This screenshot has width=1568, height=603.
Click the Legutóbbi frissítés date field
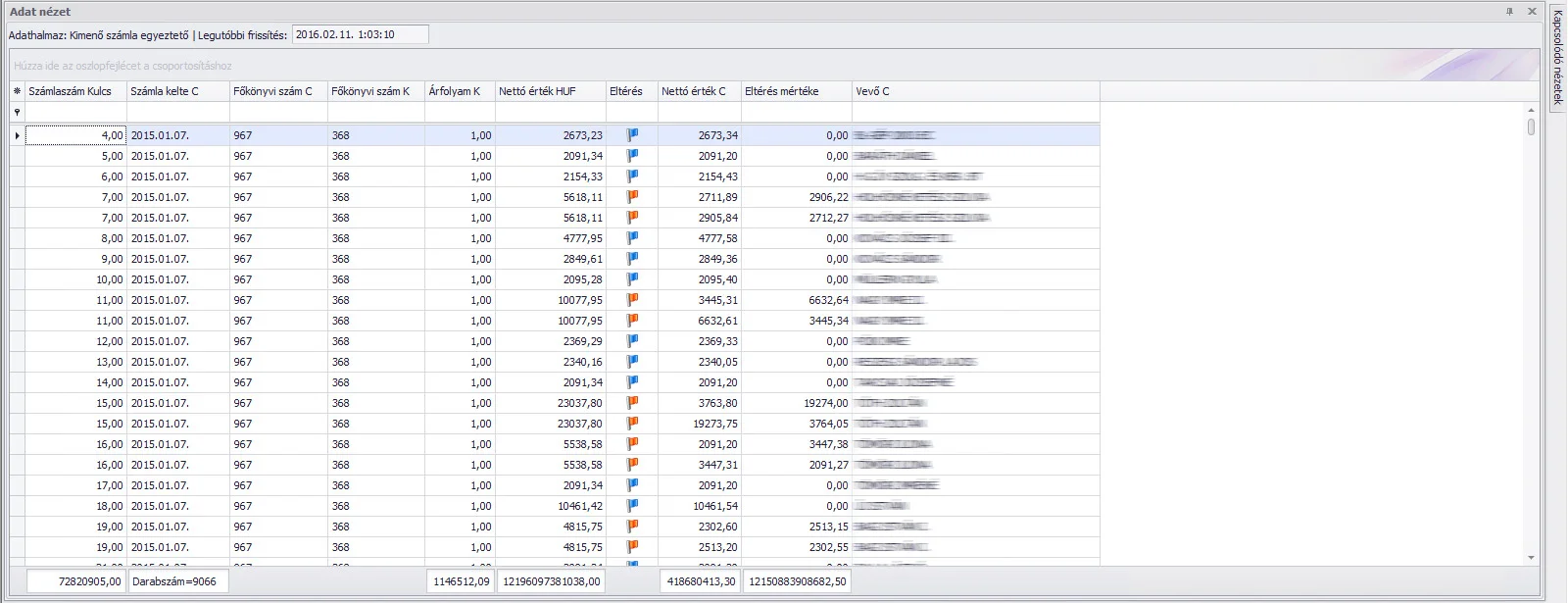pos(360,34)
